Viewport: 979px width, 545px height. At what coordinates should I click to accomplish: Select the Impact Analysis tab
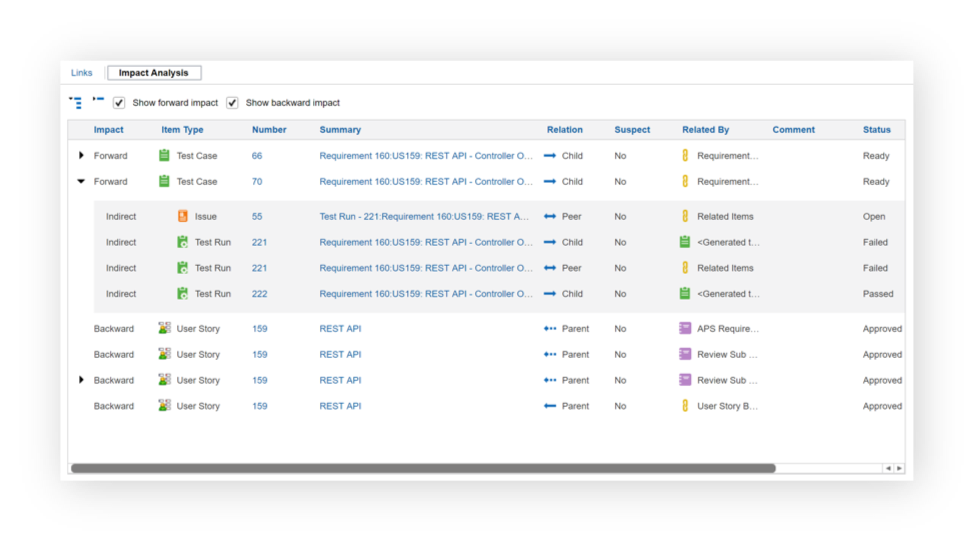coord(154,73)
